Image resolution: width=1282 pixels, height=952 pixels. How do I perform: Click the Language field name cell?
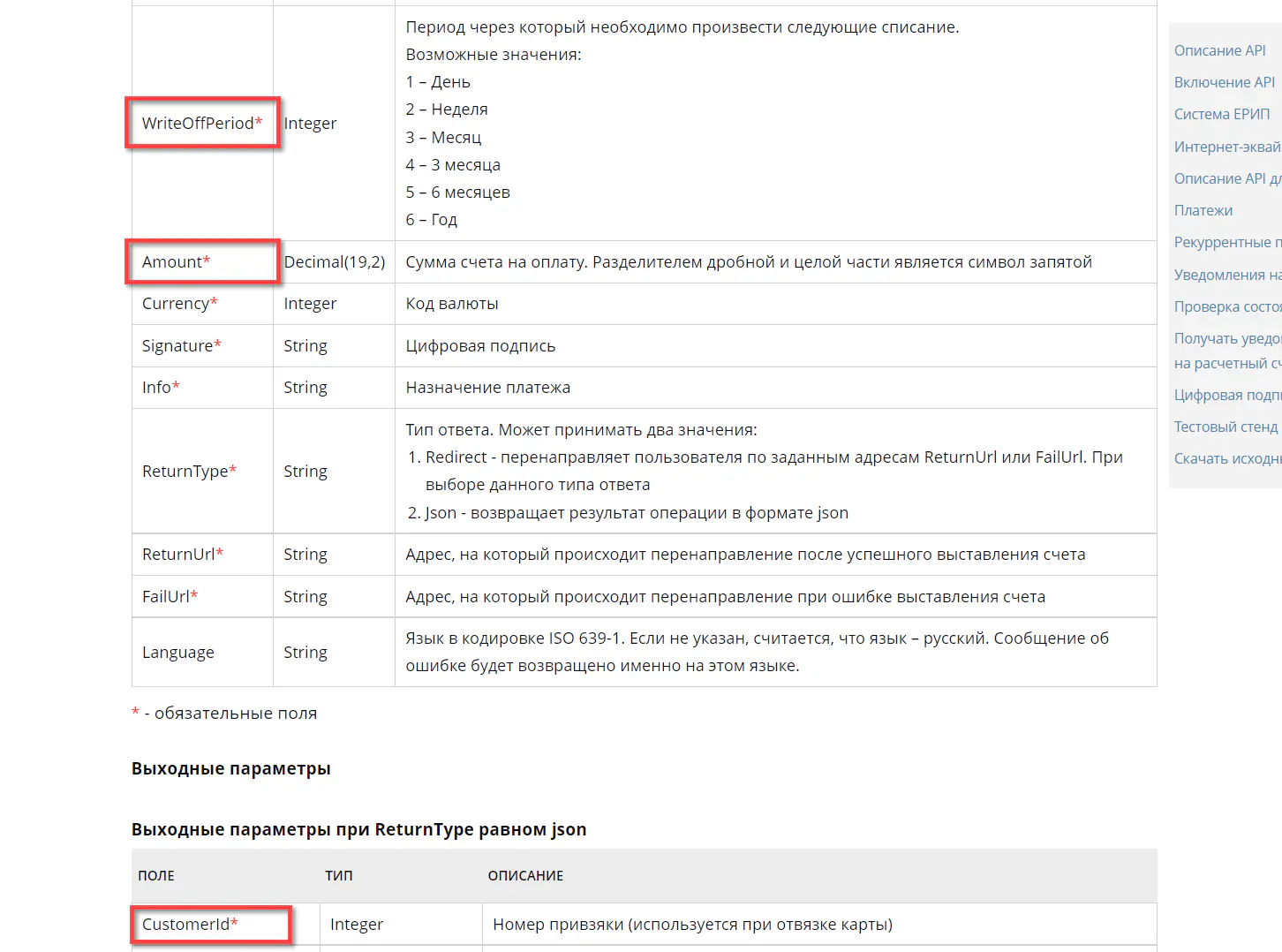[178, 652]
